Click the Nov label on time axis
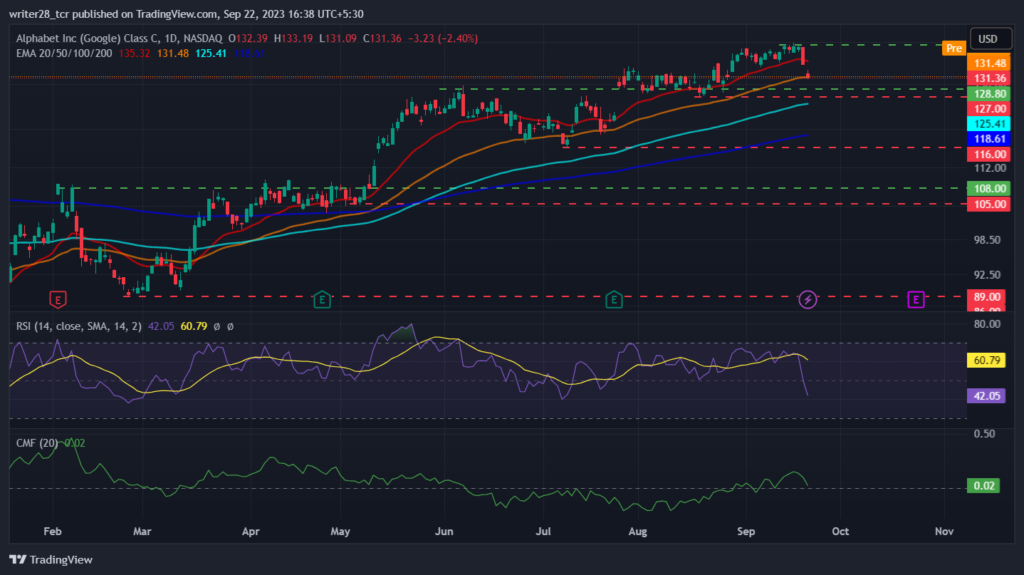 click(944, 531)
